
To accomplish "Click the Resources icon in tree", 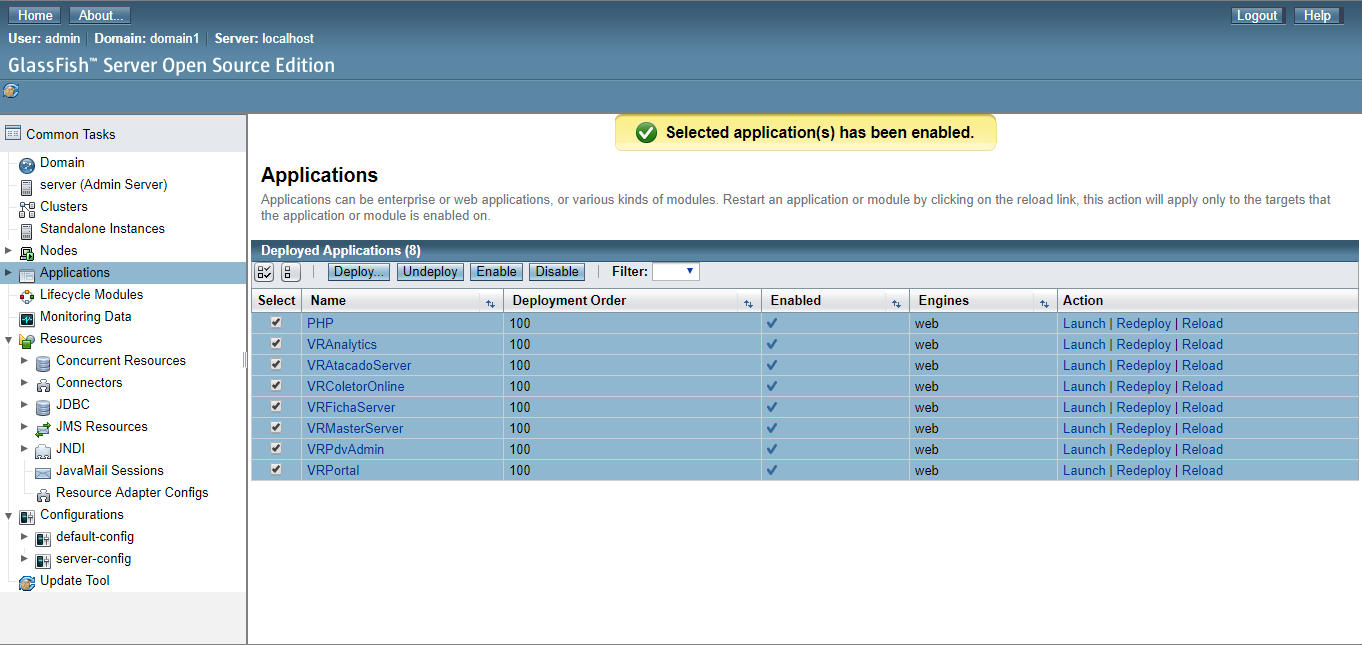I will click(x=27, y=341).
